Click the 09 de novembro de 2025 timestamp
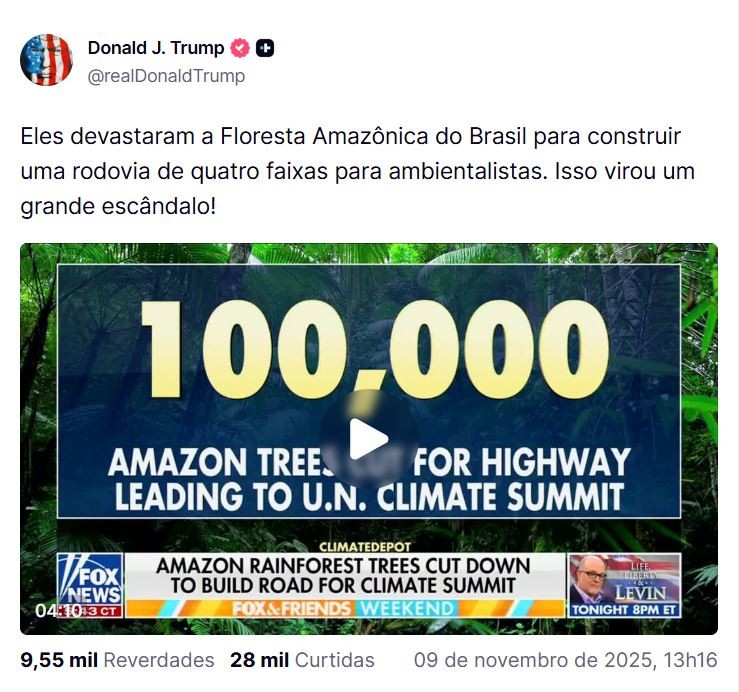739x692 pixels. (x=565, y=660)
